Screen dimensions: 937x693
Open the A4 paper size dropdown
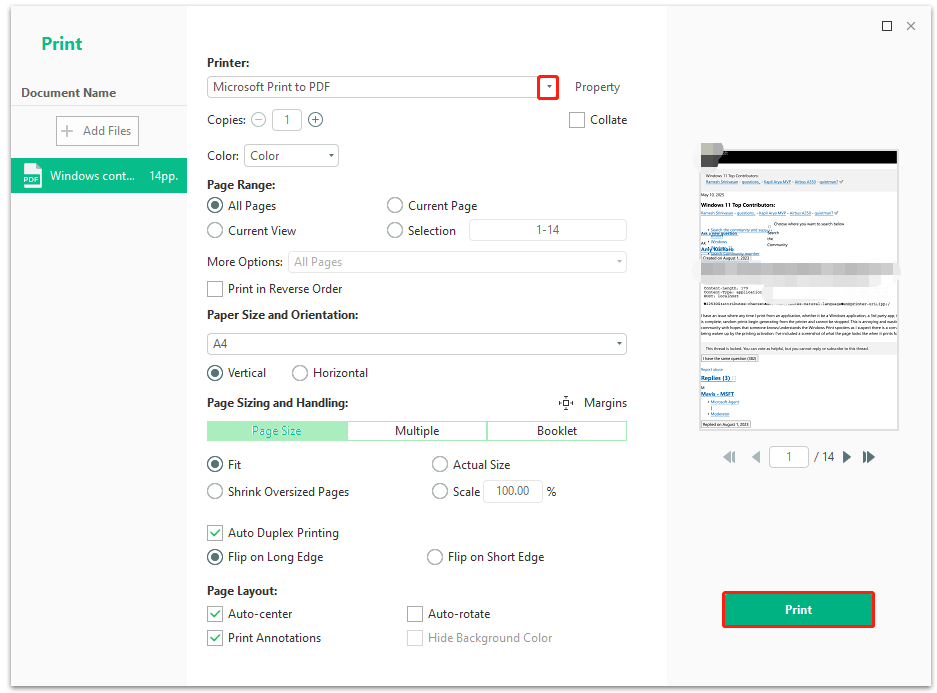(417, 344)
